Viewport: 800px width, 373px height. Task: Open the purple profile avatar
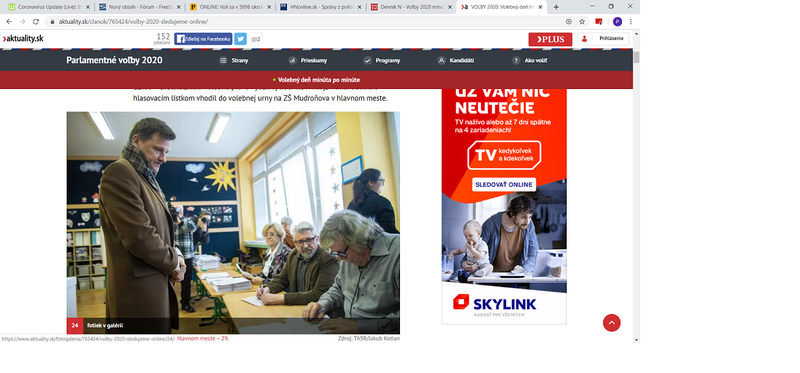coord(617,21)
